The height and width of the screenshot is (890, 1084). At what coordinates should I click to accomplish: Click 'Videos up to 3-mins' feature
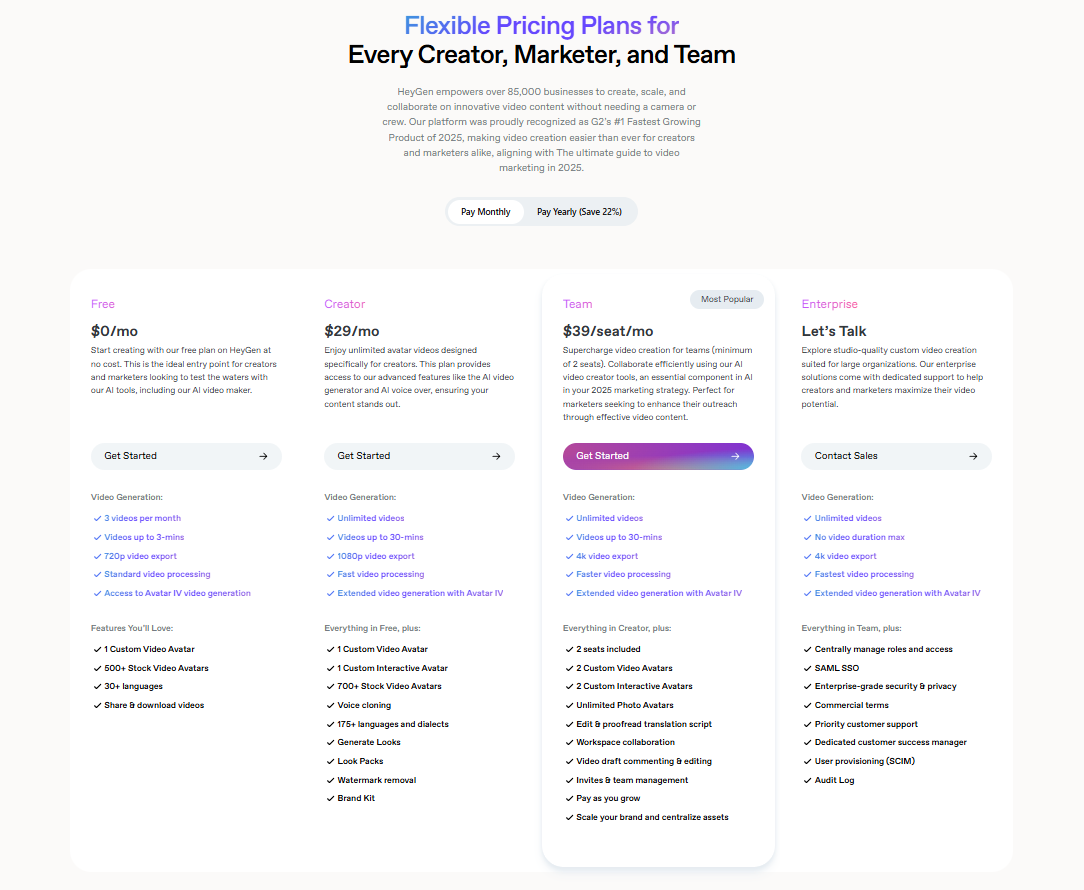pos(144,537)
